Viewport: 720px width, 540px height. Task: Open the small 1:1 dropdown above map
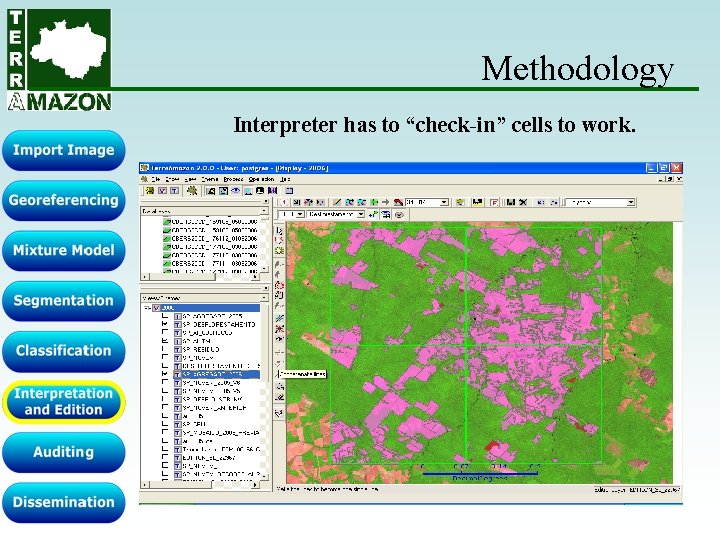300,214
